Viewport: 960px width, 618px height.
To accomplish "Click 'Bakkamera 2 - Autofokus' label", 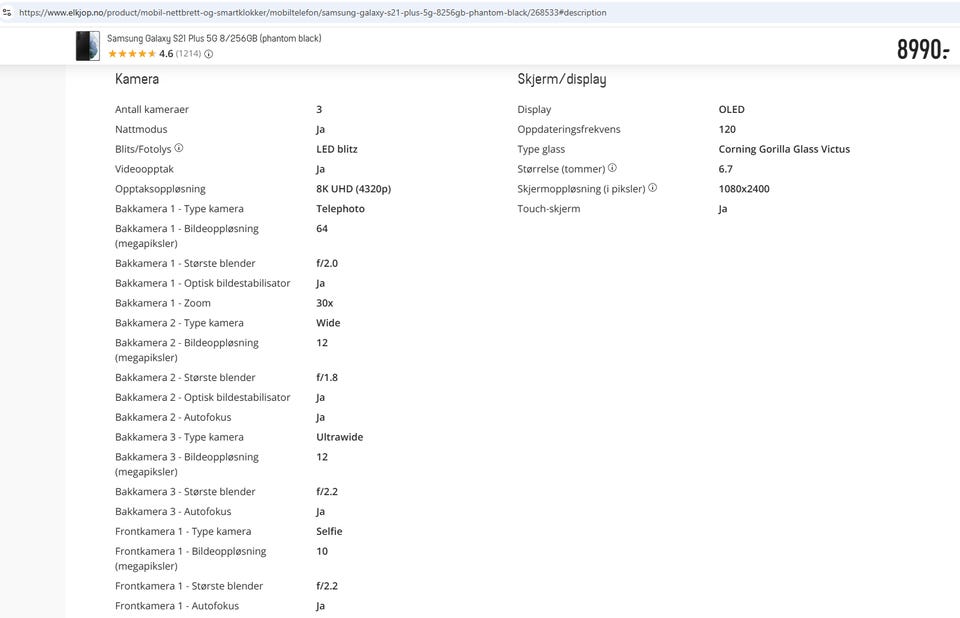I will (173, 417).
